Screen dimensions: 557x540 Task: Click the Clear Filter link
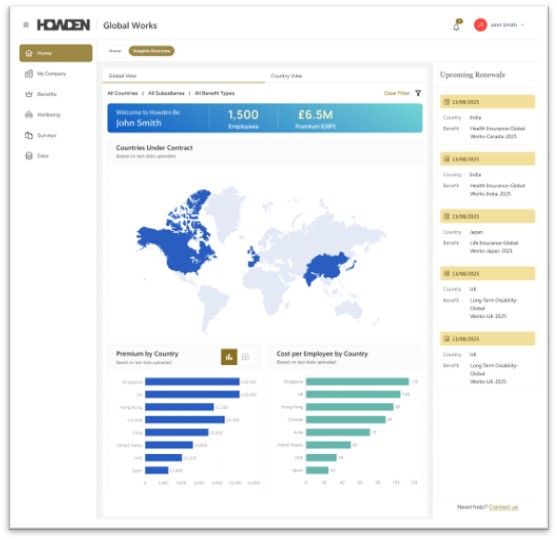tap(397, 93)
